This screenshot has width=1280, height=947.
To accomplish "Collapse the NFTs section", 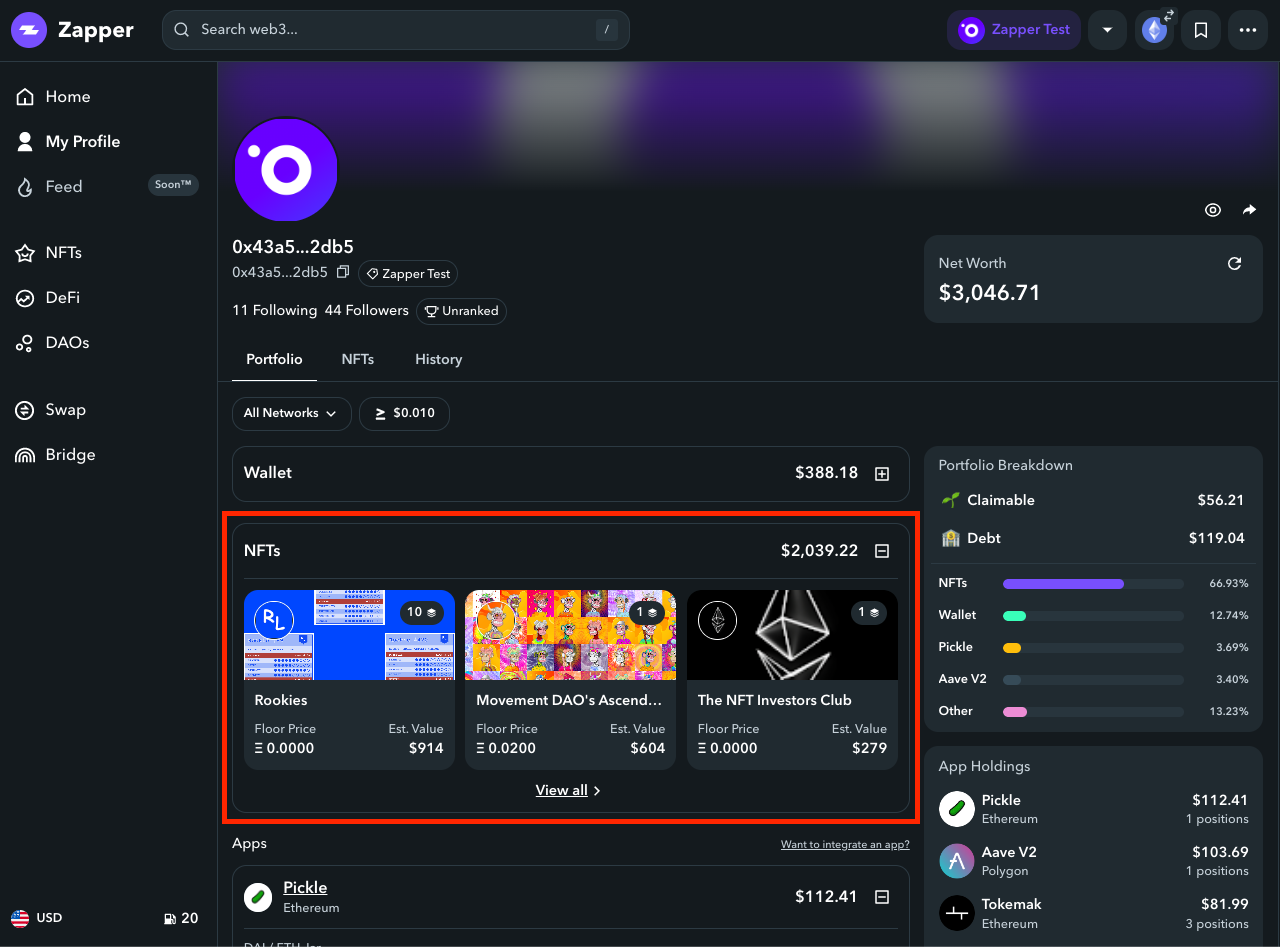I will pos(882,551).
